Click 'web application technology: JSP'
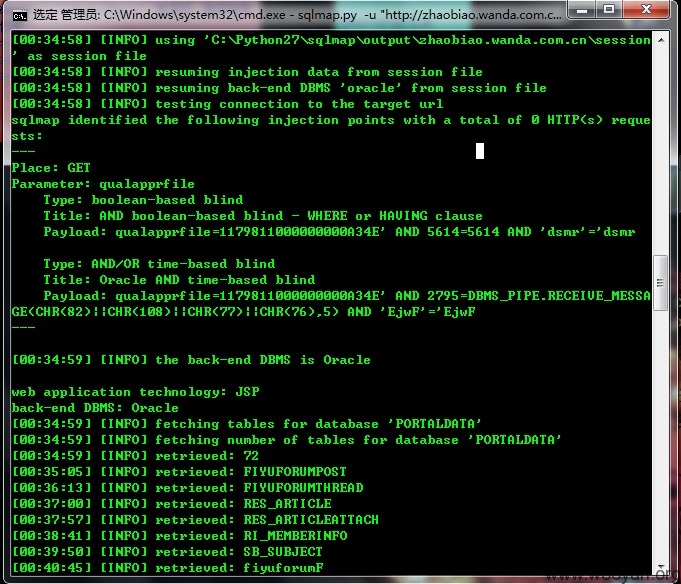Screen dimensions: 681x584 pyautogui.click(x=136, y=392)
